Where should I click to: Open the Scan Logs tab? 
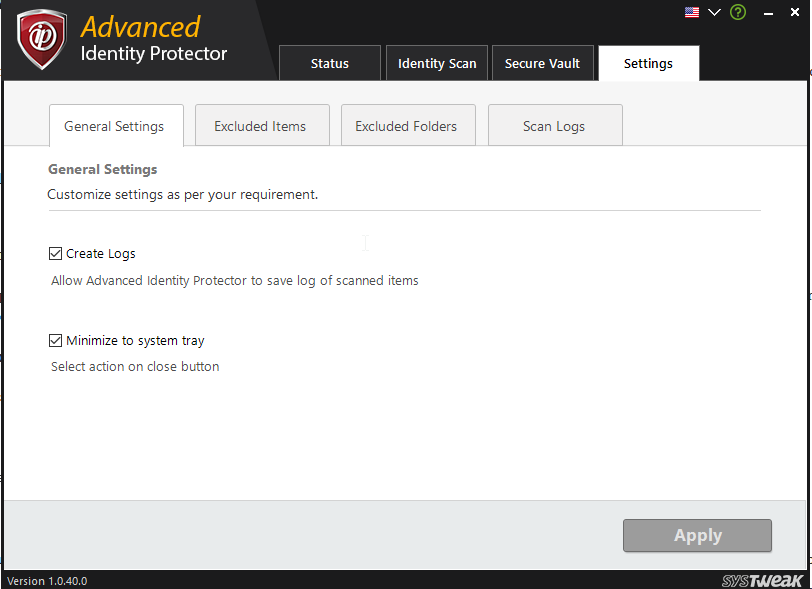coord(554,125)
